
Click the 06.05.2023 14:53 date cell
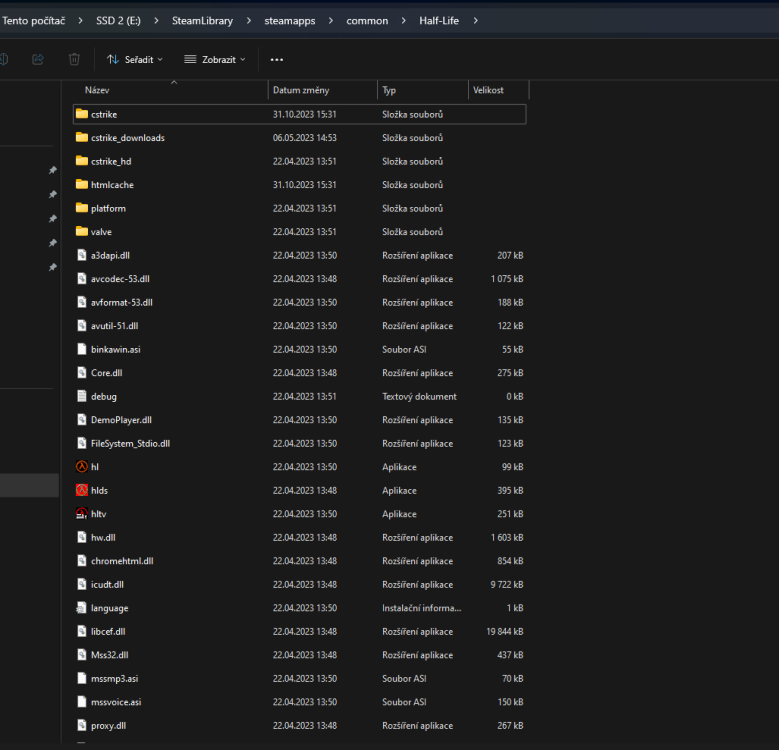[x=305, y=138]
